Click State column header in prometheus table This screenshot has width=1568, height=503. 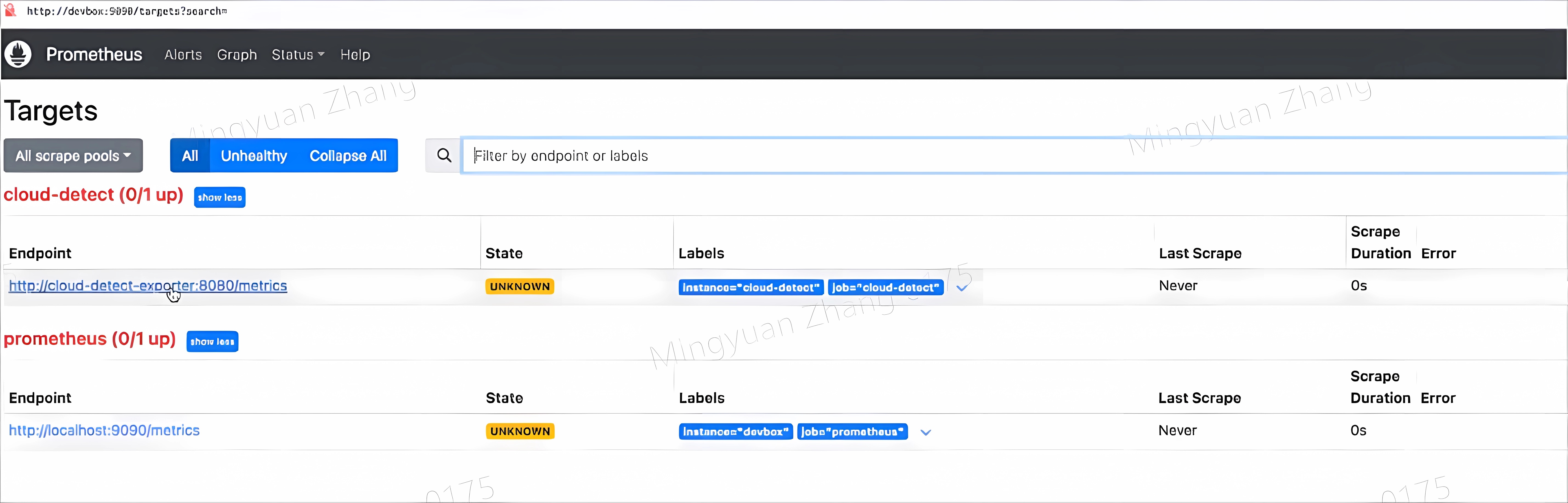click(x=505, y=398)
